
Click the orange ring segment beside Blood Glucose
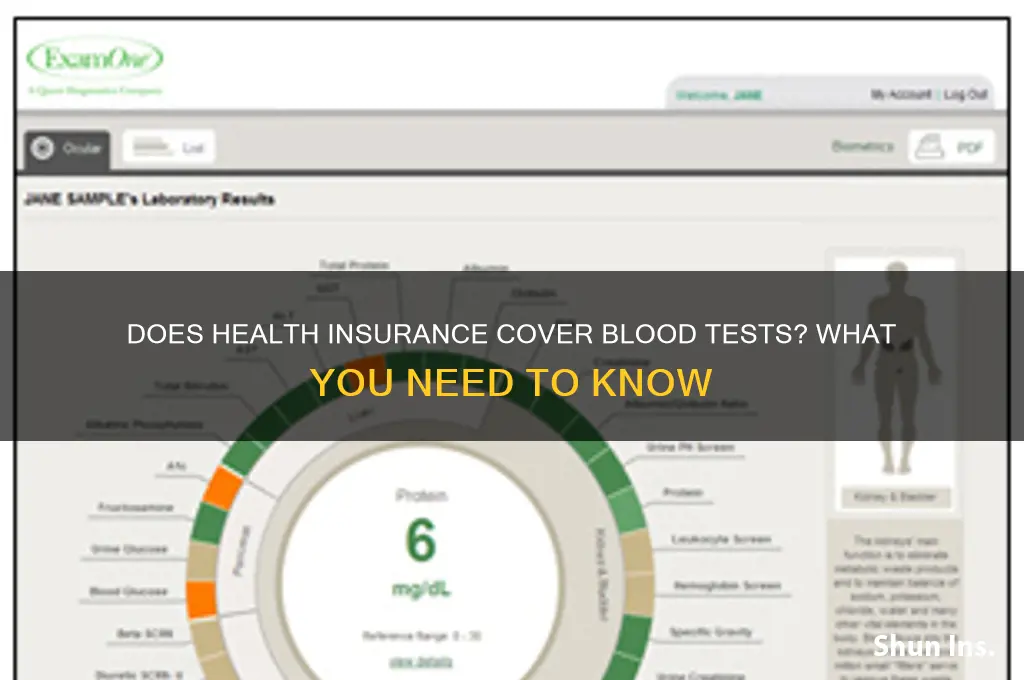pyautogui.click(x=202, y=600)
